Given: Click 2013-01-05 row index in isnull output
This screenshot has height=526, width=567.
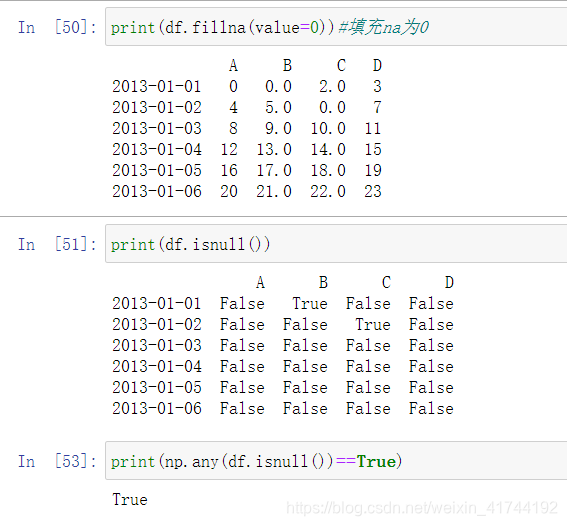Looking at the screenshot, I should [157, 387].
